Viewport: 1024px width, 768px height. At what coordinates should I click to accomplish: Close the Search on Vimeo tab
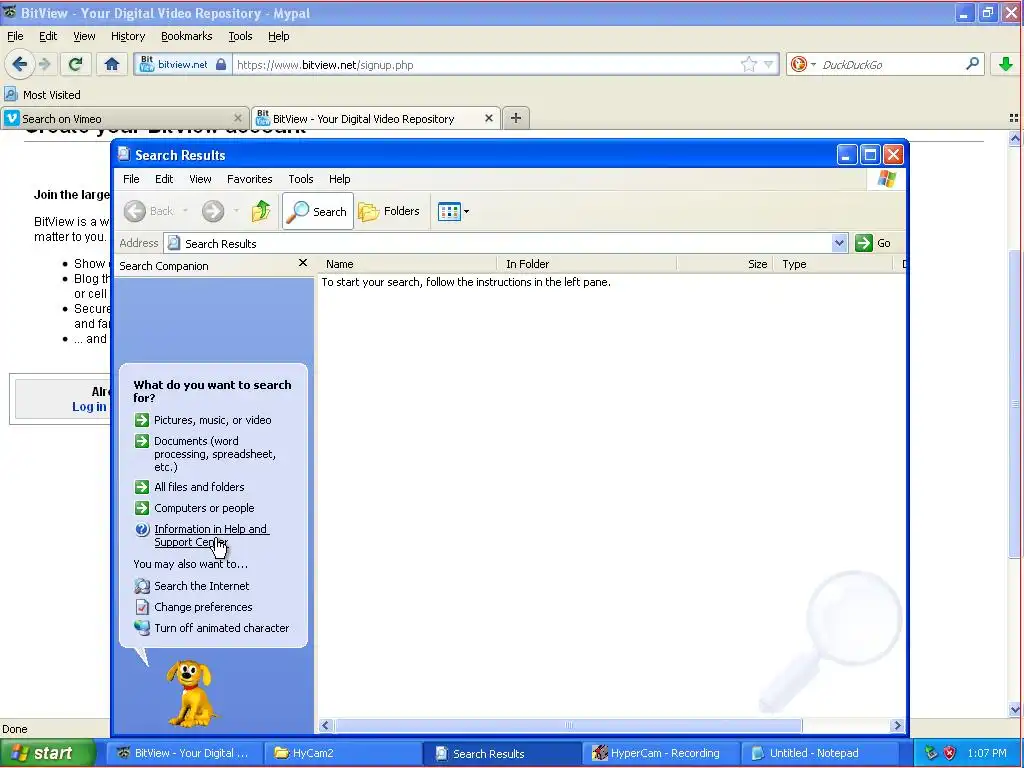click(238, 118)
